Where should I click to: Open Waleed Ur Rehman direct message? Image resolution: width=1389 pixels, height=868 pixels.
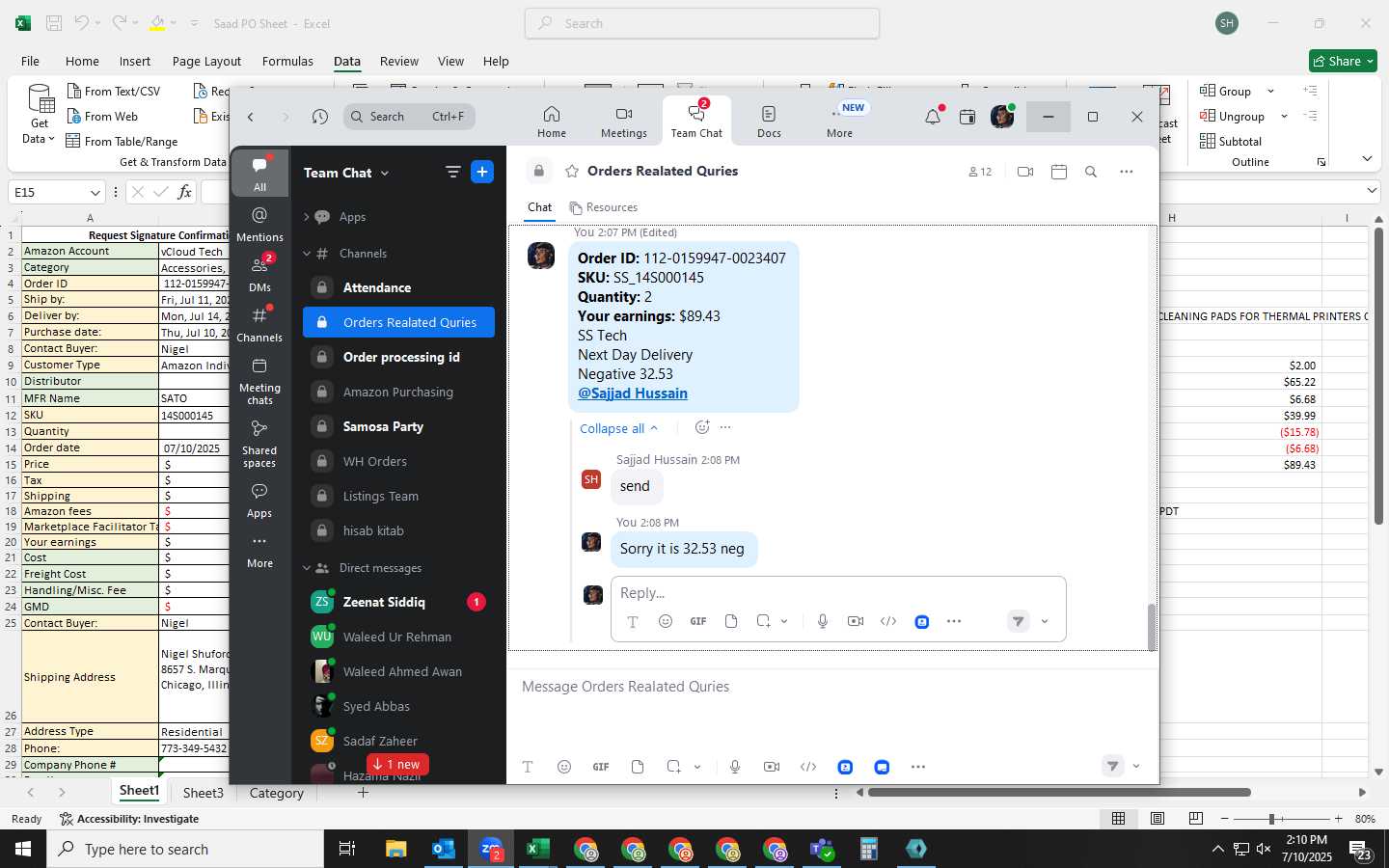tap(398, 637)
